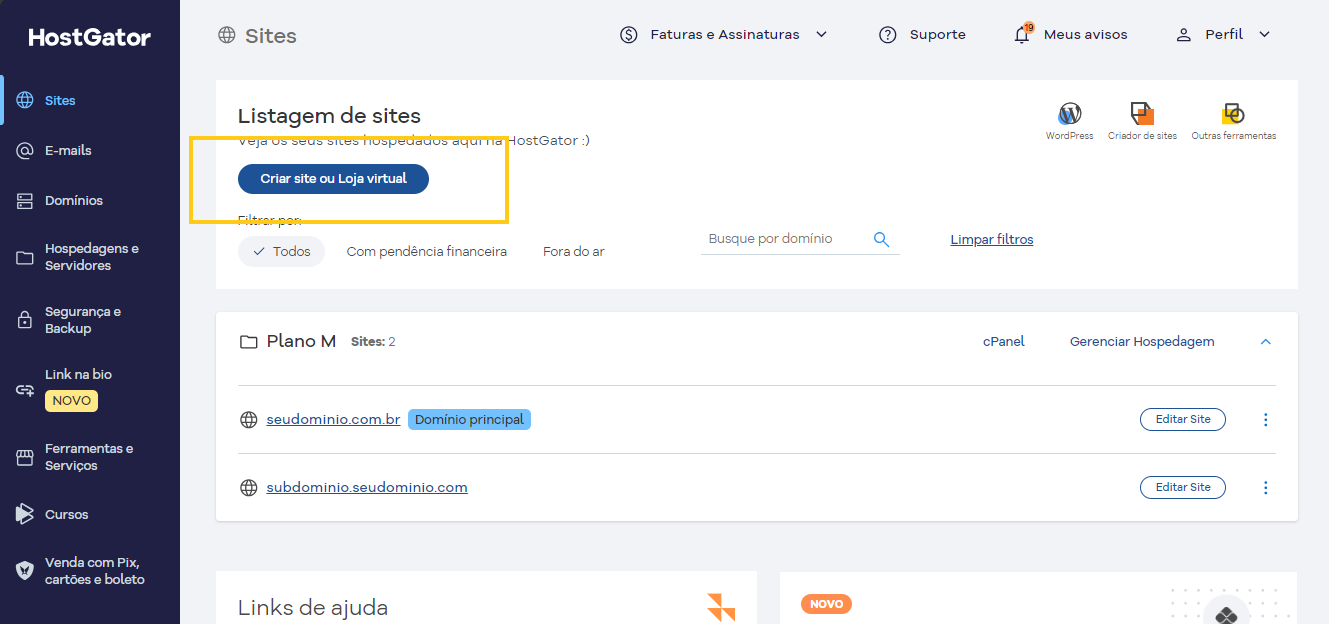This screenshot has width=1329, height=624.
Task: Click the Plano M folder icon
Action: tap(249, 342)
